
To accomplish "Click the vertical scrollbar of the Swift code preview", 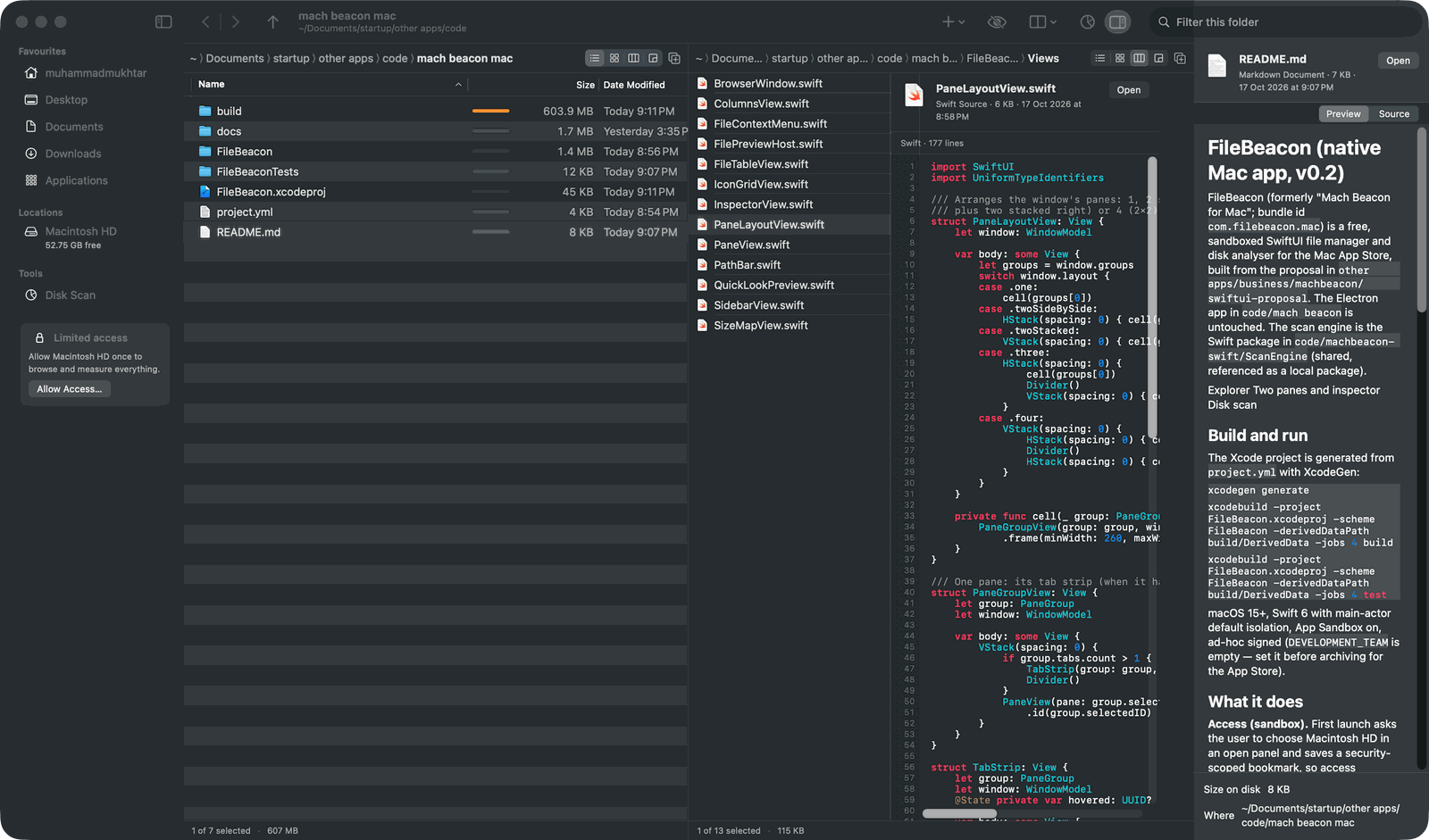I will point(1152,298).
